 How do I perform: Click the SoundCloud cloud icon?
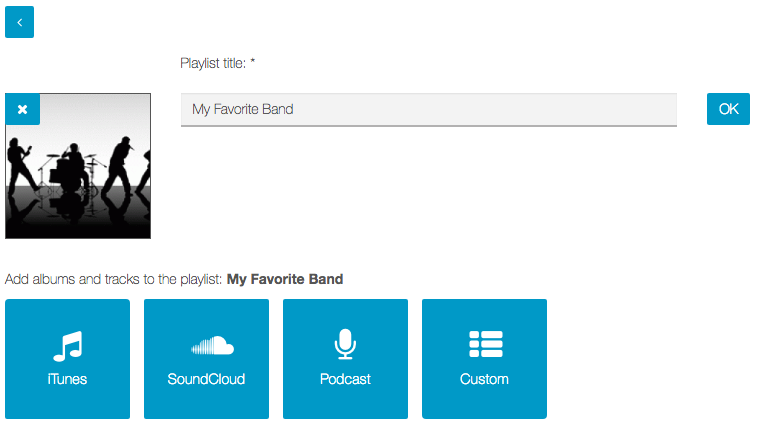[212, 345]
